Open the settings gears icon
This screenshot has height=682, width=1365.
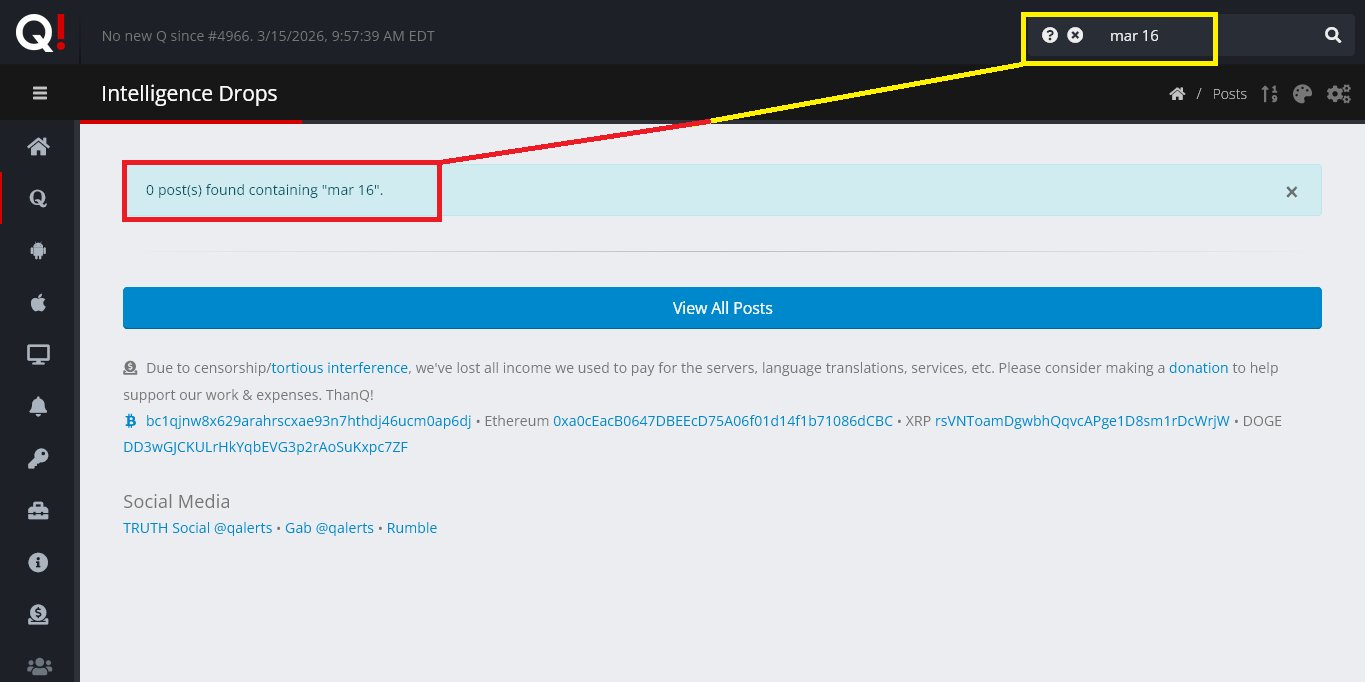pyautogui.click(x=1338, y=94)
